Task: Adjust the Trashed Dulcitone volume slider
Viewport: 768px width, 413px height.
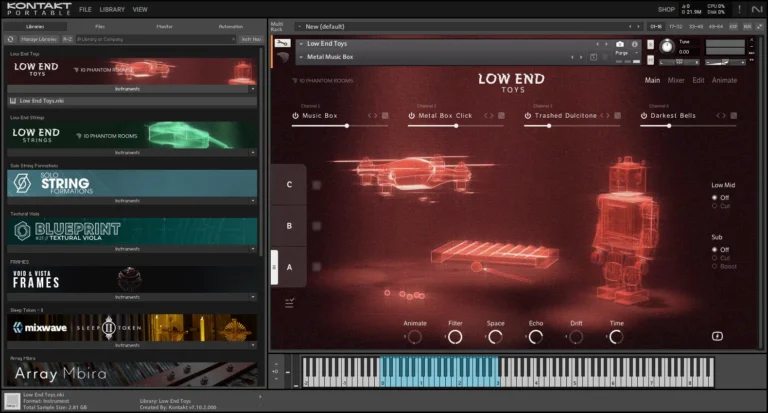Action: point(572,126)
